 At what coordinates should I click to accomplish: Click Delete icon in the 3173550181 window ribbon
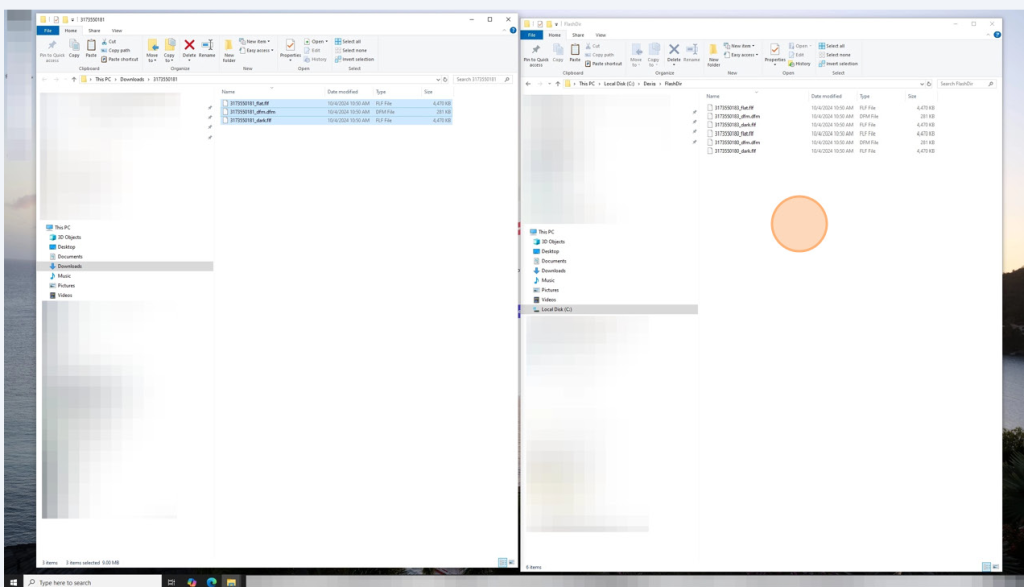[189, 47]
